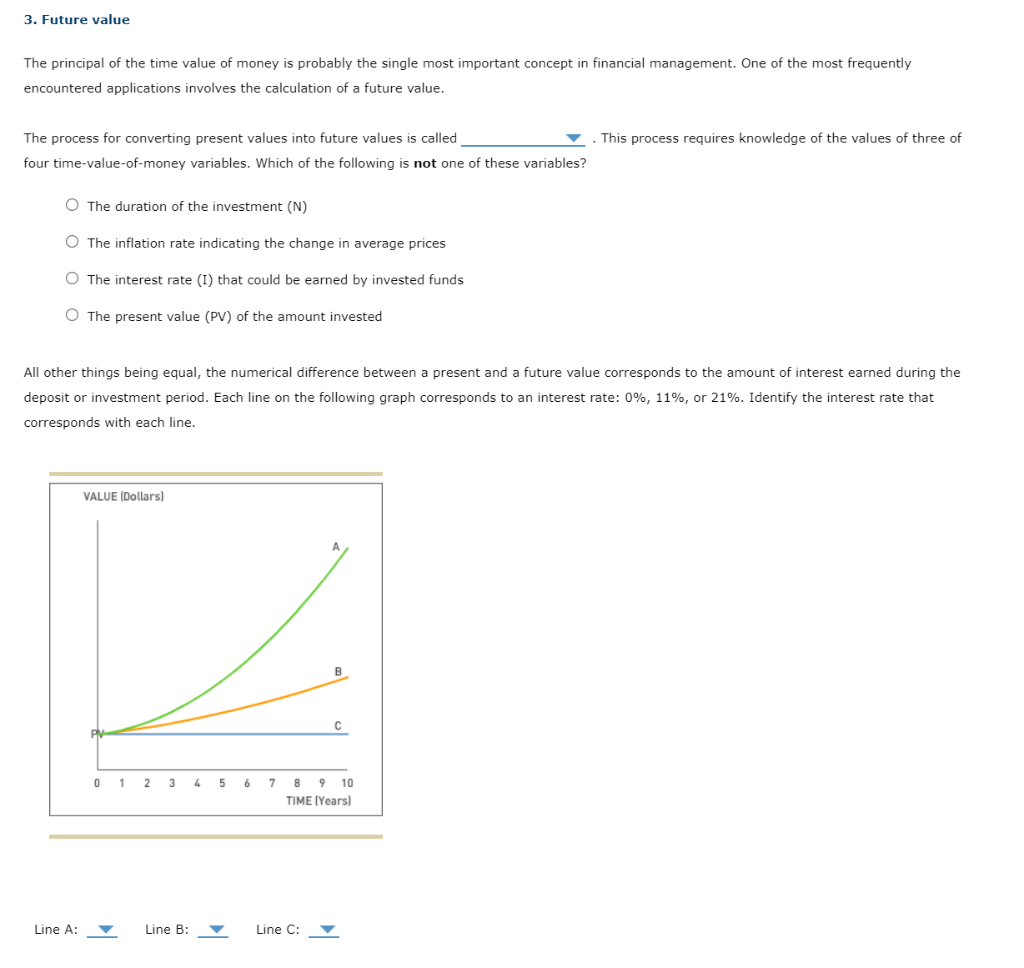
Task: Open the Line C answer dropdown
Action: pyautogui.click(x=325, y=929)
